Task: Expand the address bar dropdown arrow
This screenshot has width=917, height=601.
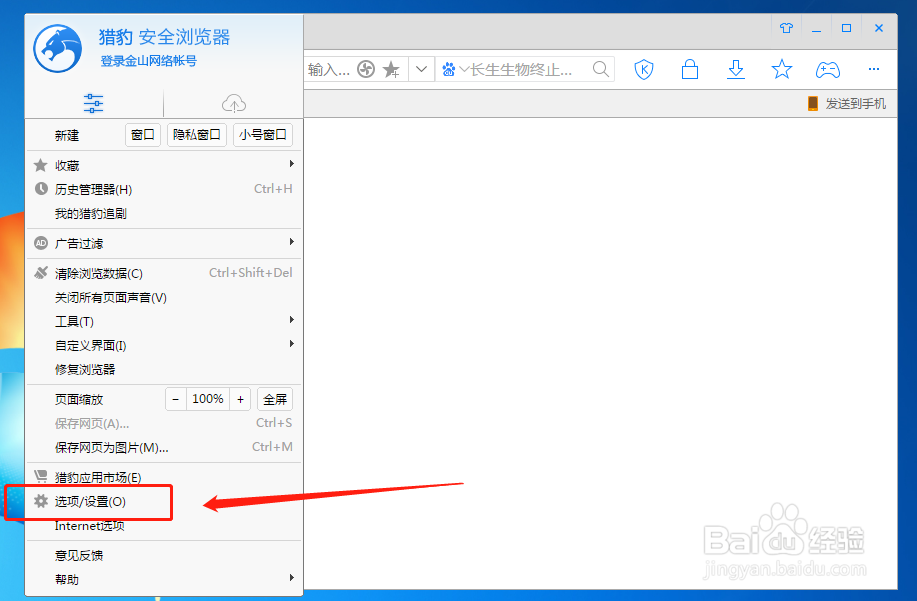Action: pos(421,70)
